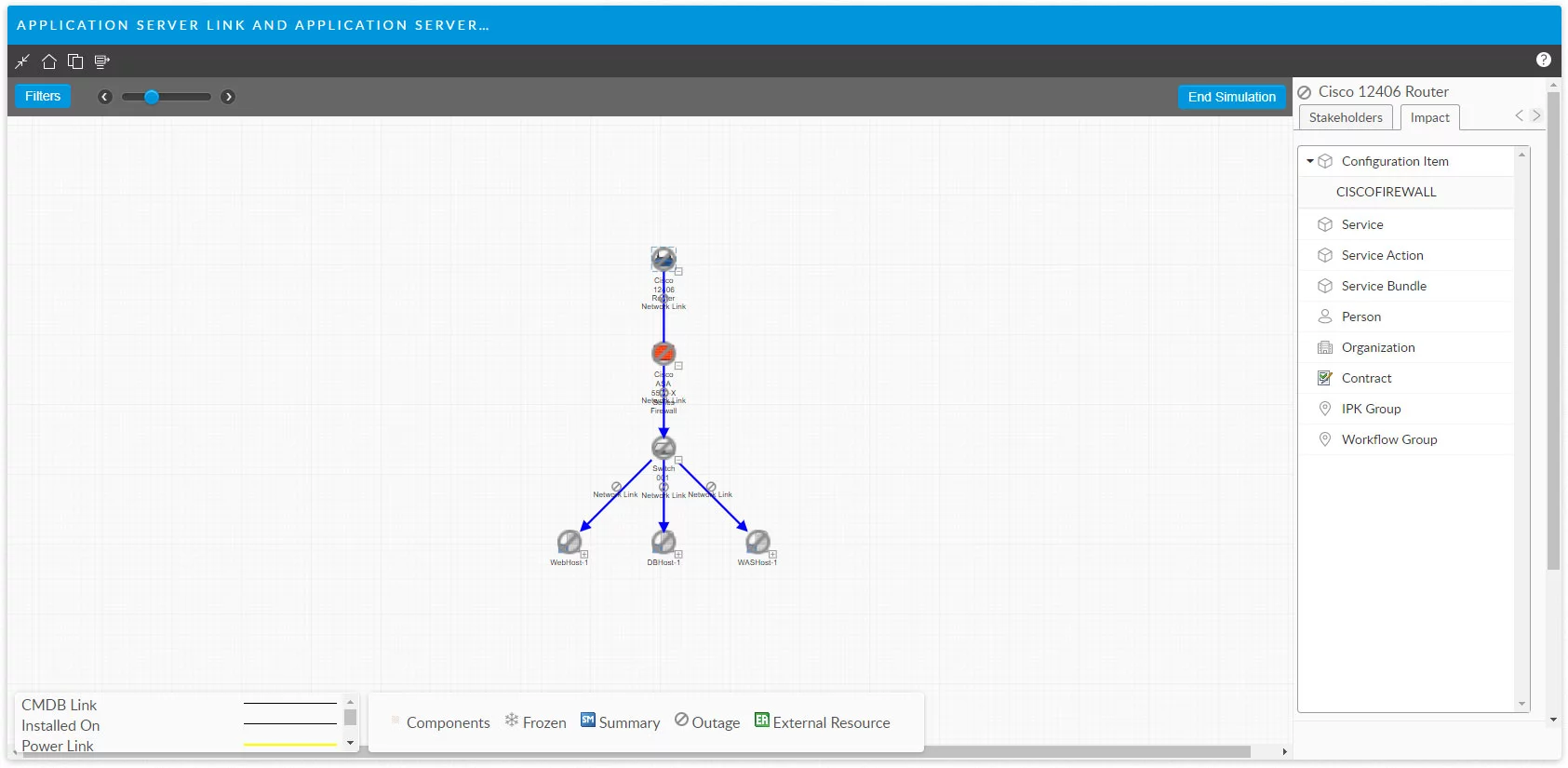Screen dimensions: 1568x768
Task: Switch to the Impact tab
Action: tap(1429, 117)
